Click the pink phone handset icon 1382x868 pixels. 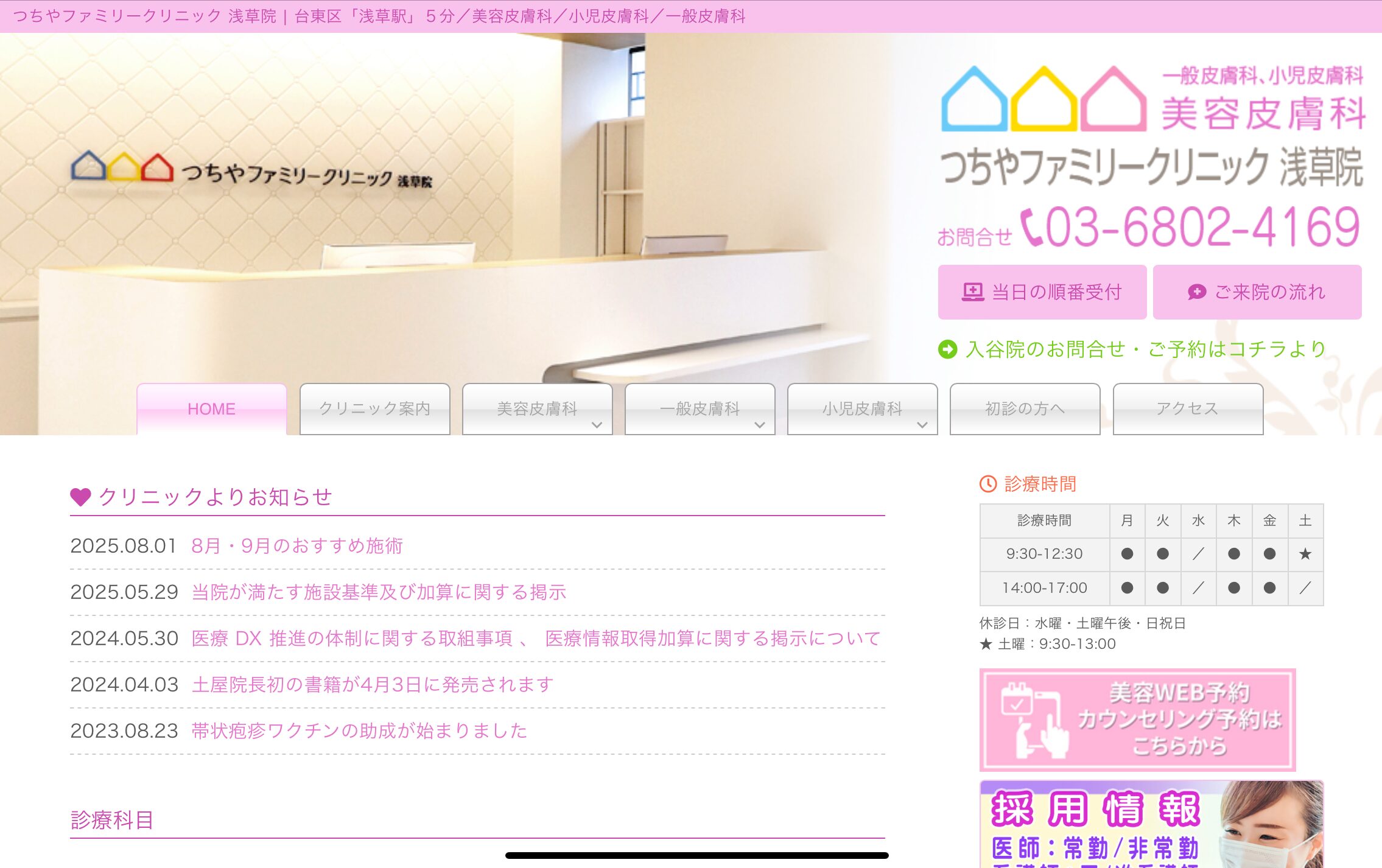click(x=1031, y=228)
